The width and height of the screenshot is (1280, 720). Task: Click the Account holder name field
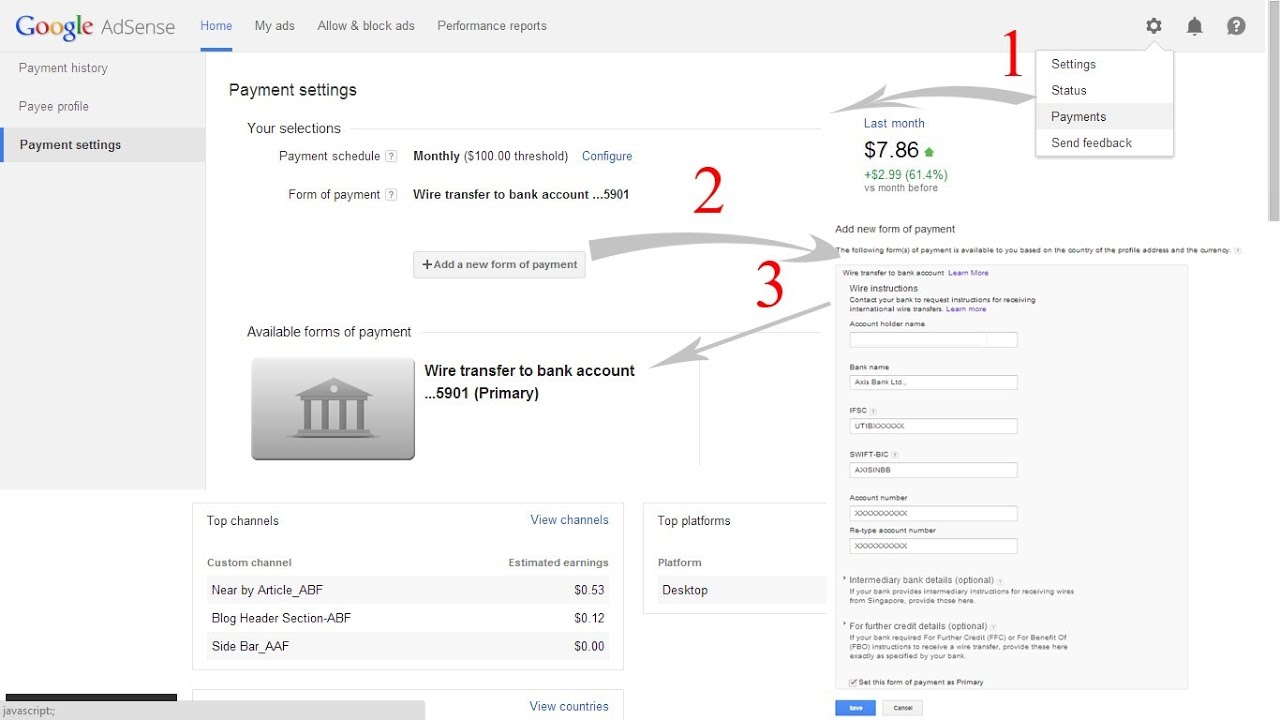(933, 340)
